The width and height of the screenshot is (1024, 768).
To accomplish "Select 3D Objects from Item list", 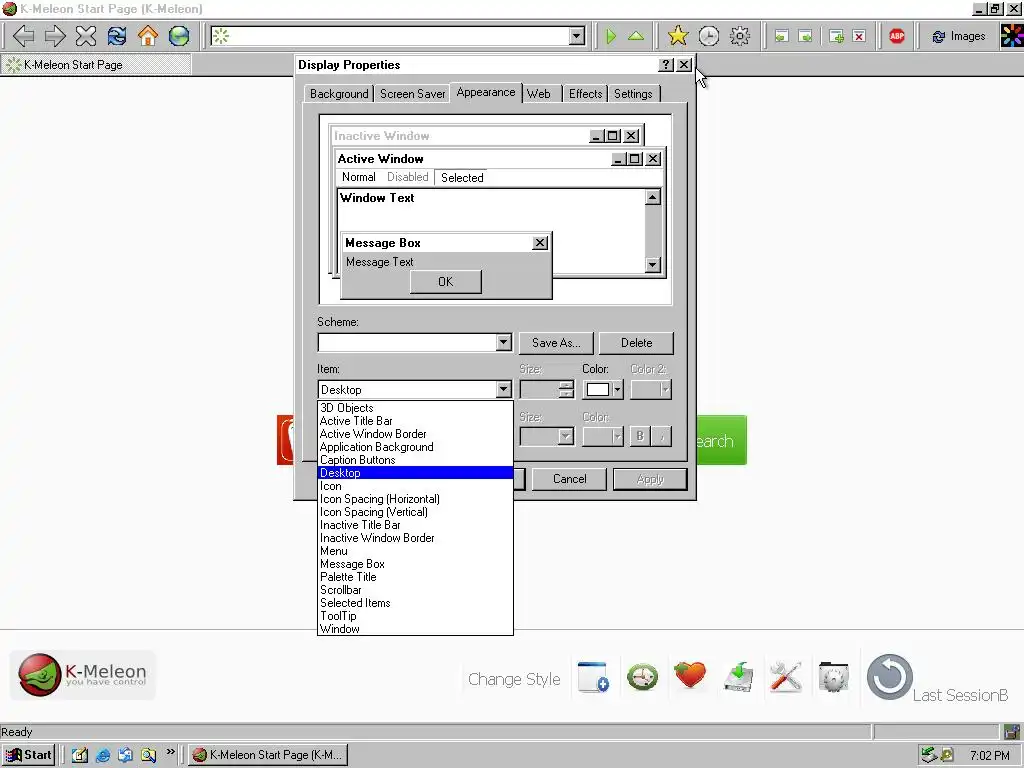I will 415,408.
